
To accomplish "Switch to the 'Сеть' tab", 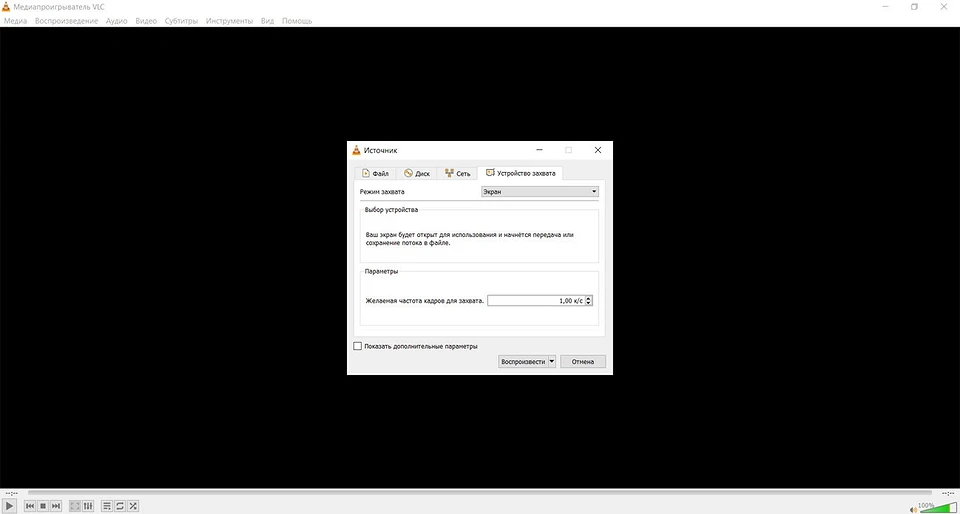I will pos(457,173).
